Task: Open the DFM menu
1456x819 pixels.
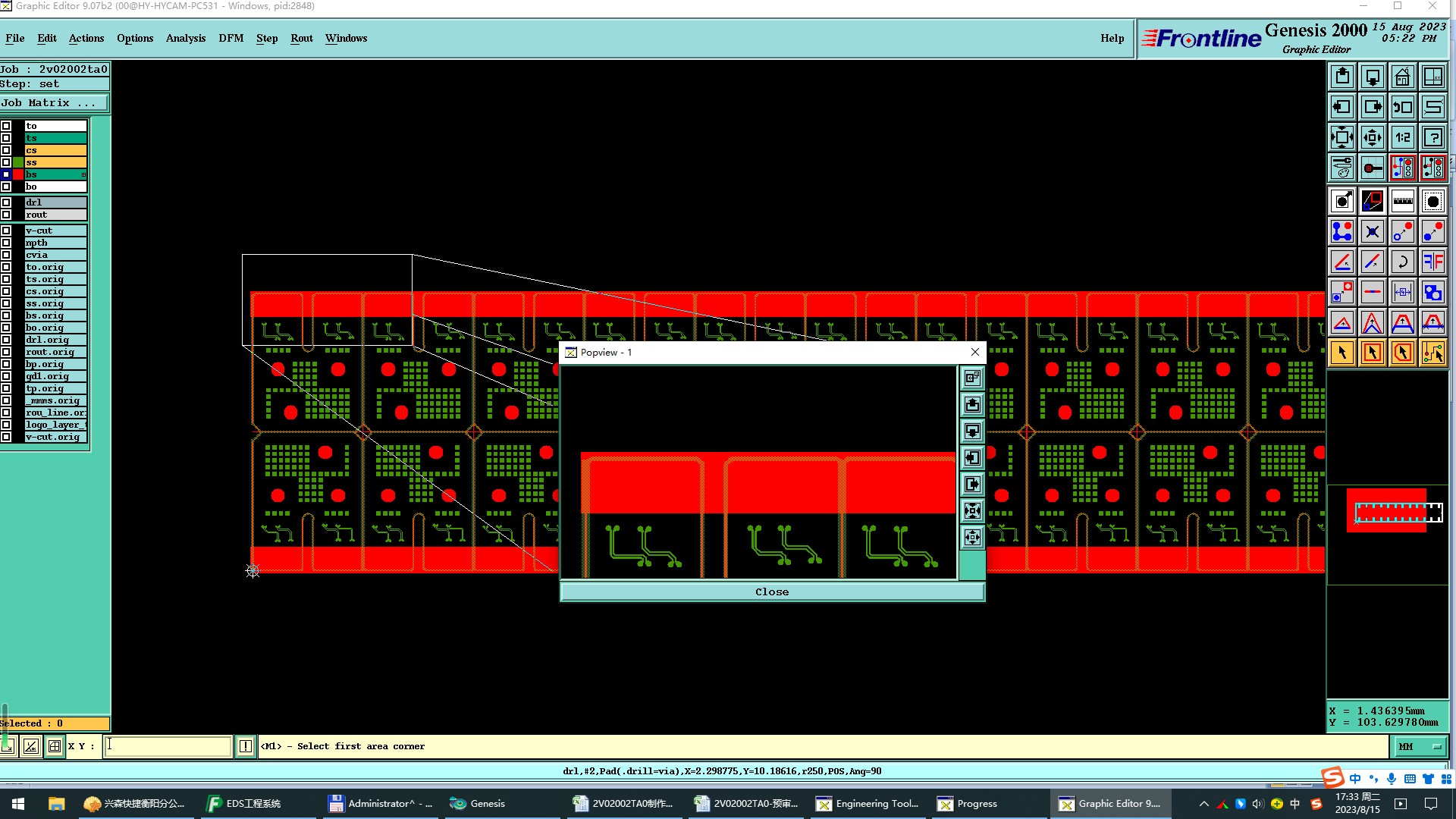Action: 231,38
